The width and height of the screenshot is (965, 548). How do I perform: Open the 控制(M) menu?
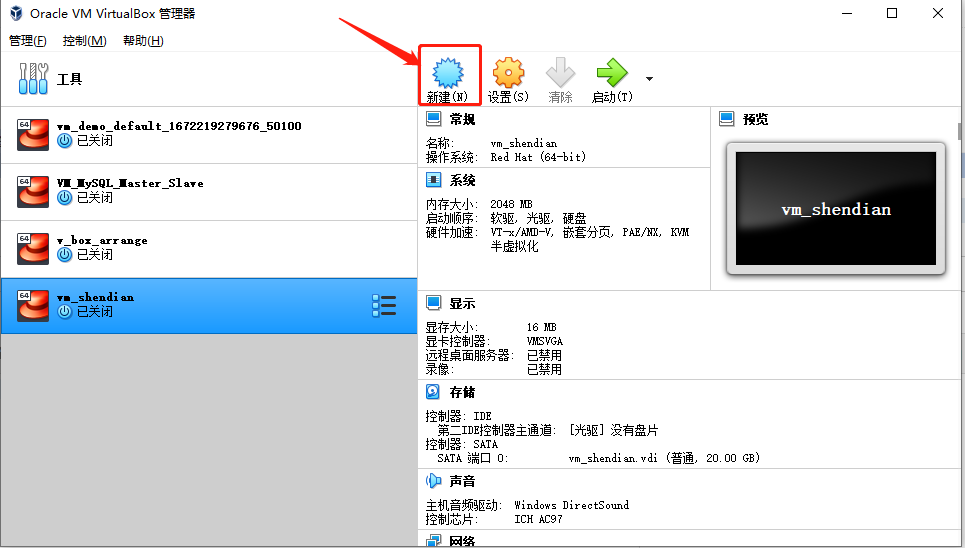pyautogui.click(x=84, y=41)
